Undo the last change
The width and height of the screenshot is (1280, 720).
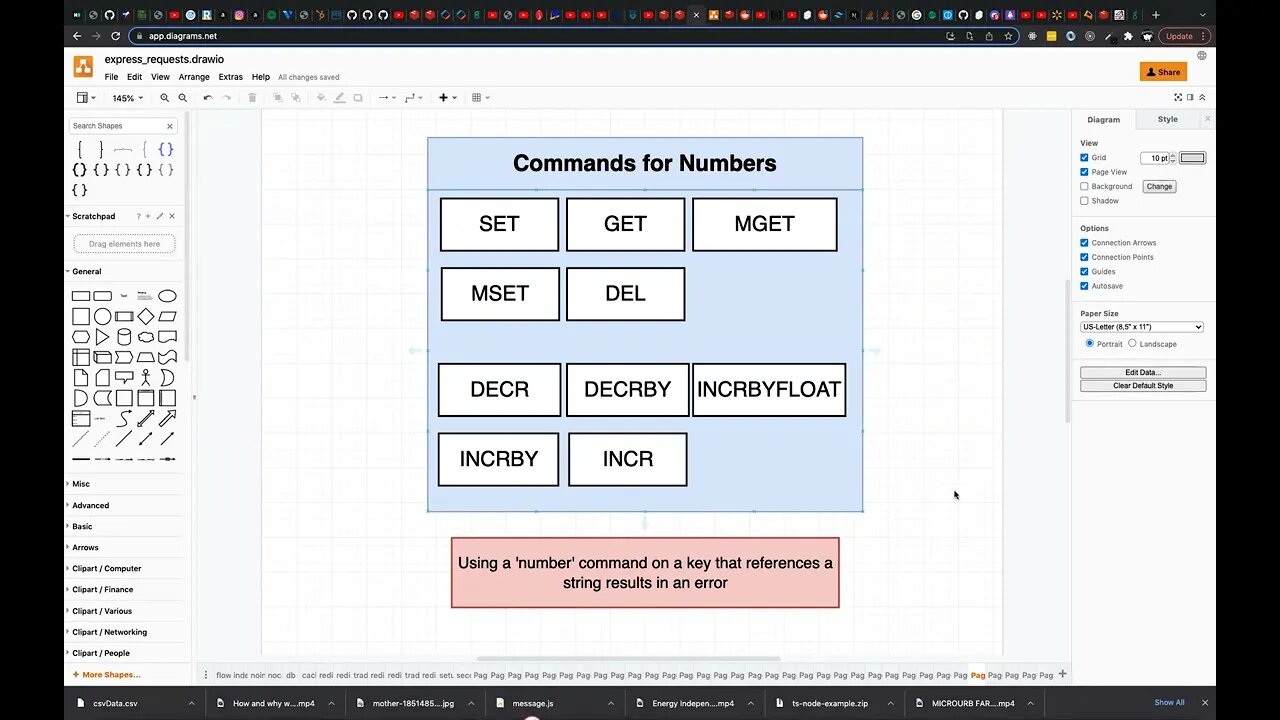208,98
